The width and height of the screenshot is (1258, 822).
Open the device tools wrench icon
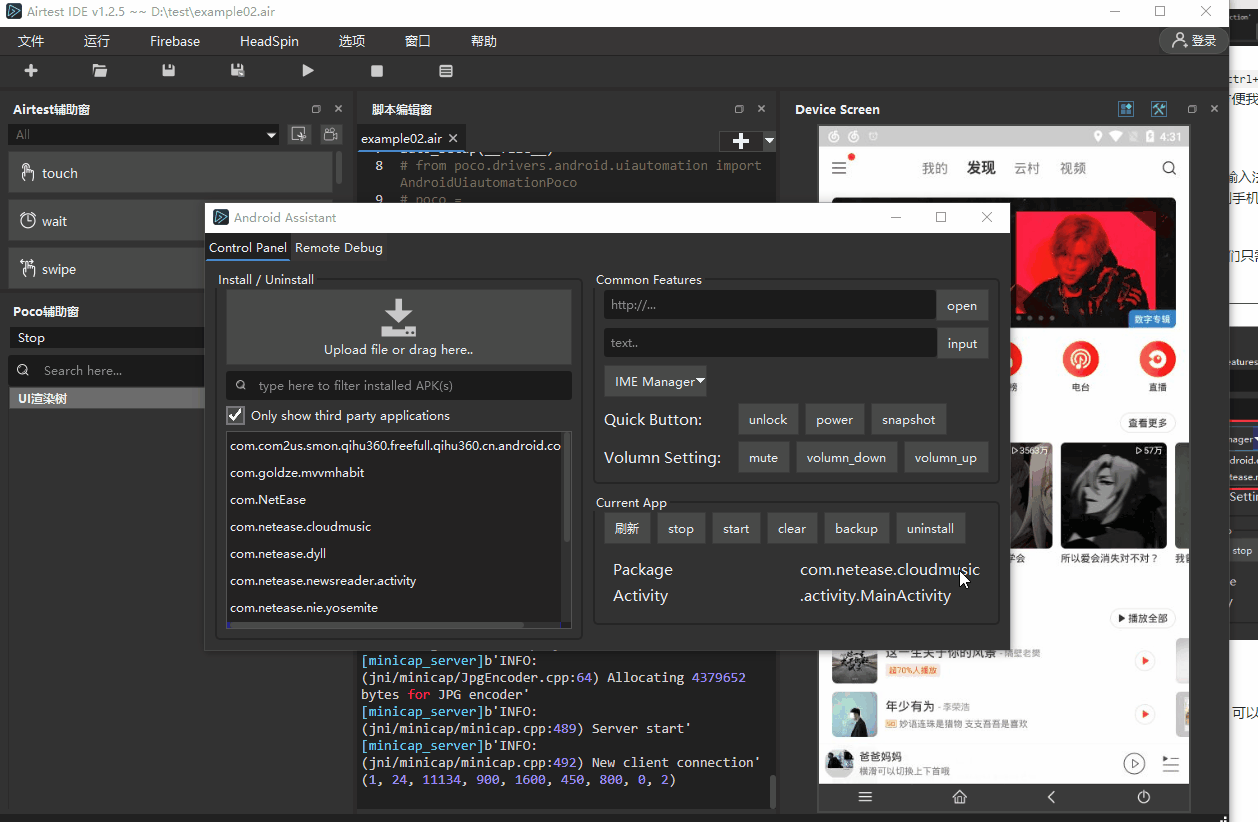click(x=1159, y=109)
